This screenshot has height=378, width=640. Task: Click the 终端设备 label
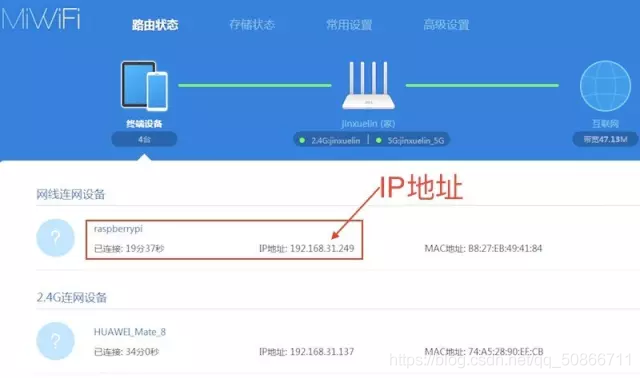click(x=144, y=124)
